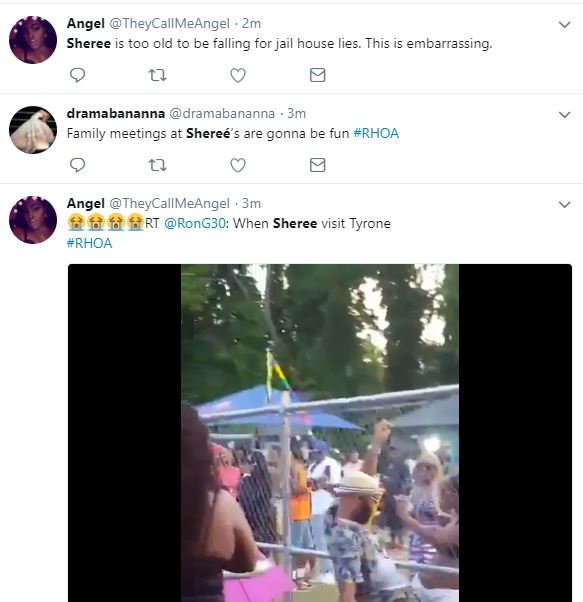583x602 pixels.
Task: Open the dropdown chevron on dramabananna's tweet
Action: point(564,114)
